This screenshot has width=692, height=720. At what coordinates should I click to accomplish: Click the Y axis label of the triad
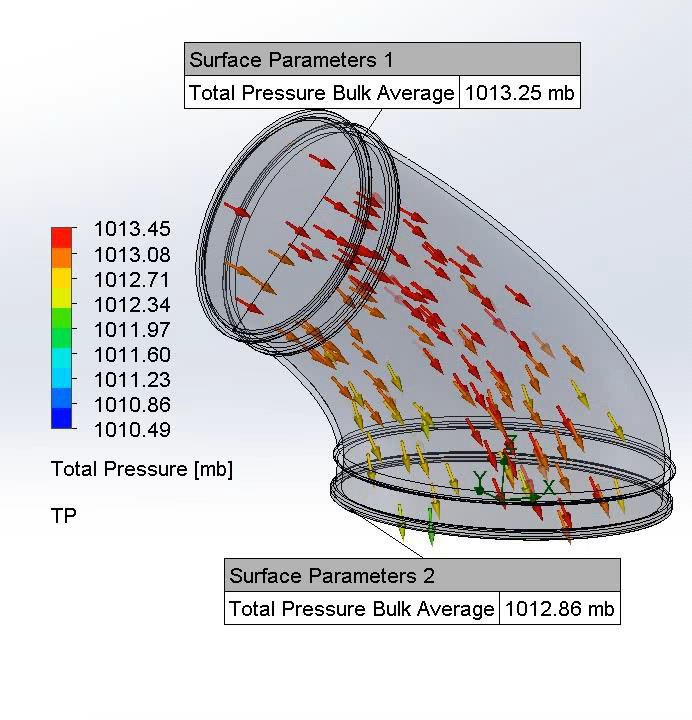479,479
